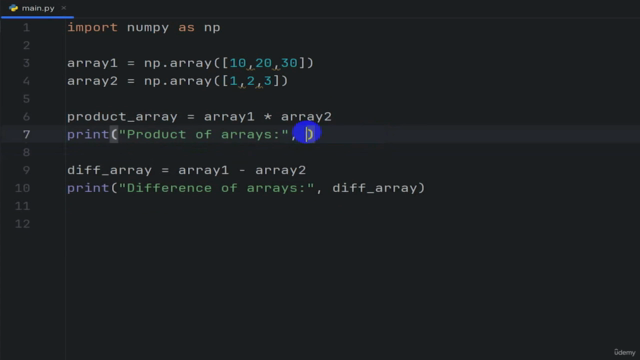Viewport: 640px width, 360px height.
Task: Click line number 9 in the gutter
Action: (27, 170)
